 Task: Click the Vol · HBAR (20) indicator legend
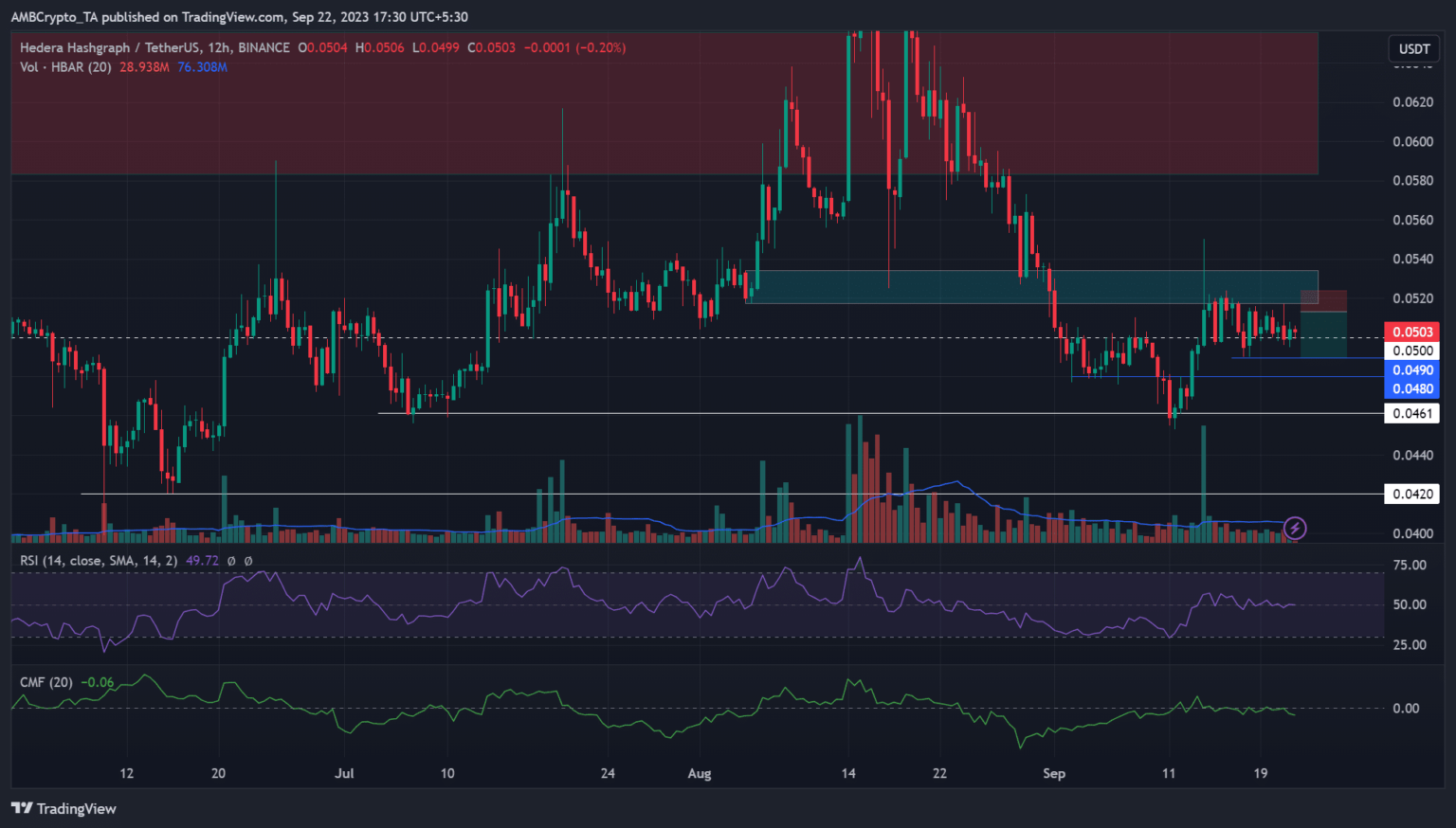pos(65,67)
